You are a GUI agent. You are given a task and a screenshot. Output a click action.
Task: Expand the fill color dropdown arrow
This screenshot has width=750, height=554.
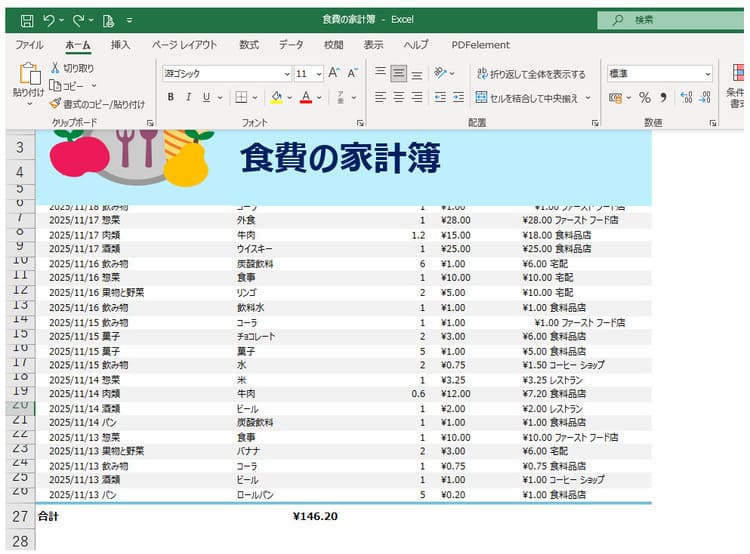click(x=289, y=98)
